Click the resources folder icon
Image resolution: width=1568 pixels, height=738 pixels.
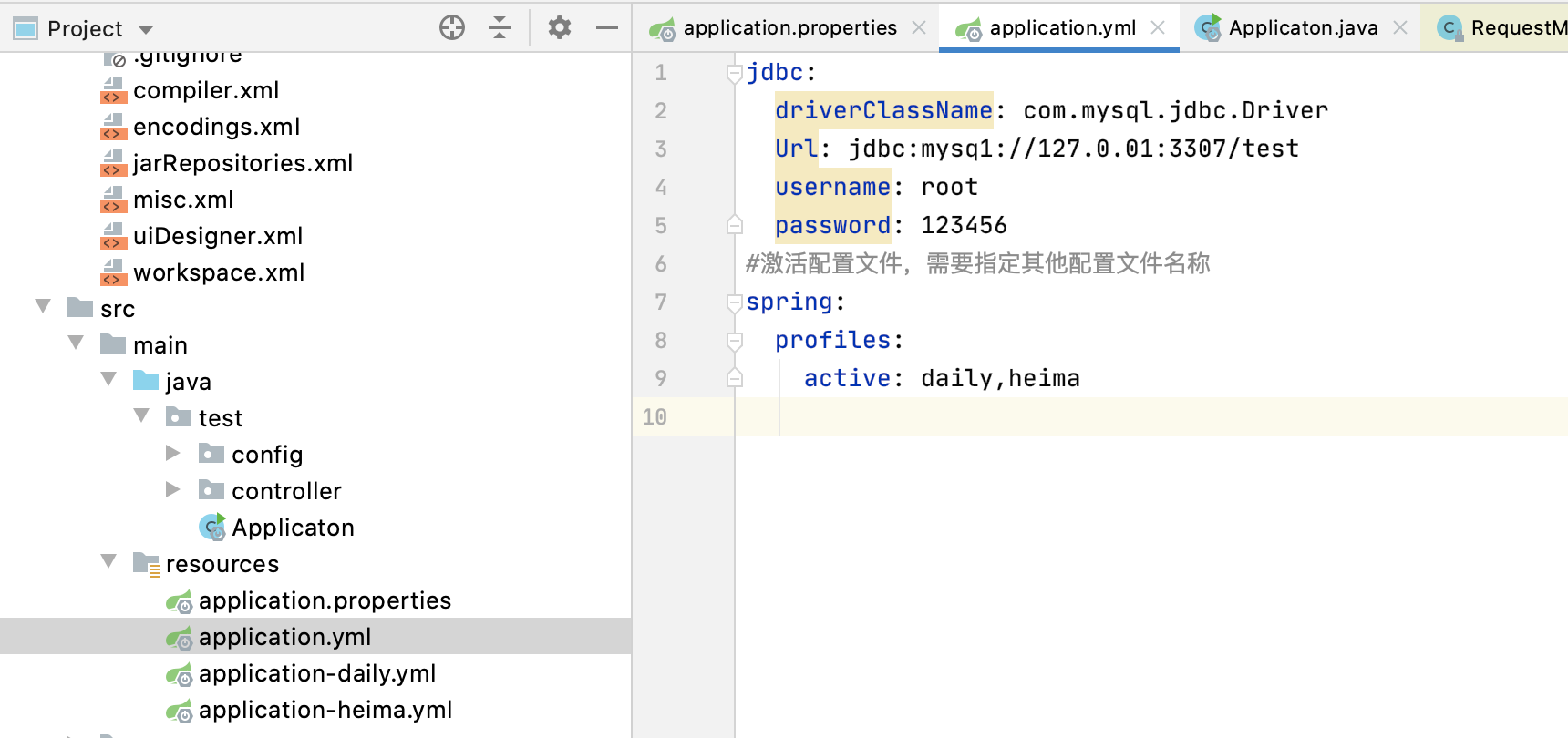pos(146,564)
